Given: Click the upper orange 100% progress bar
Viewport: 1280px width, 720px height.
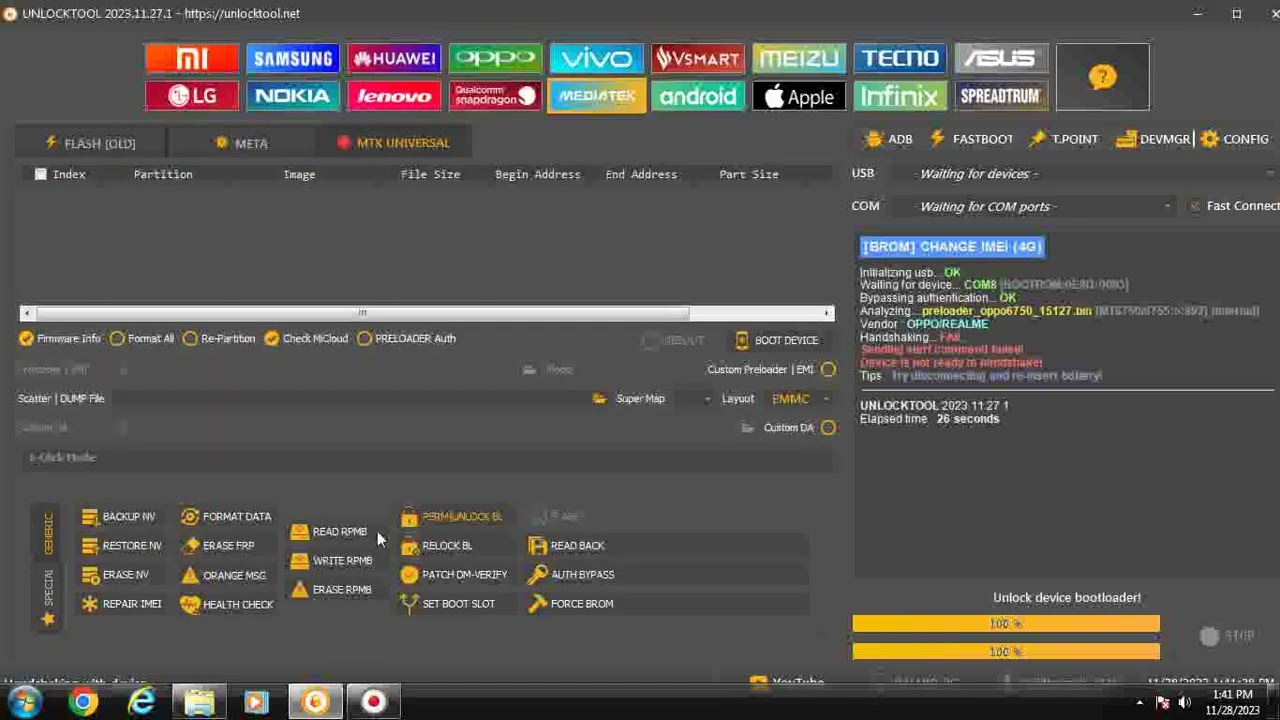Looking at the screenshot, I should (x=1006, y=624).
